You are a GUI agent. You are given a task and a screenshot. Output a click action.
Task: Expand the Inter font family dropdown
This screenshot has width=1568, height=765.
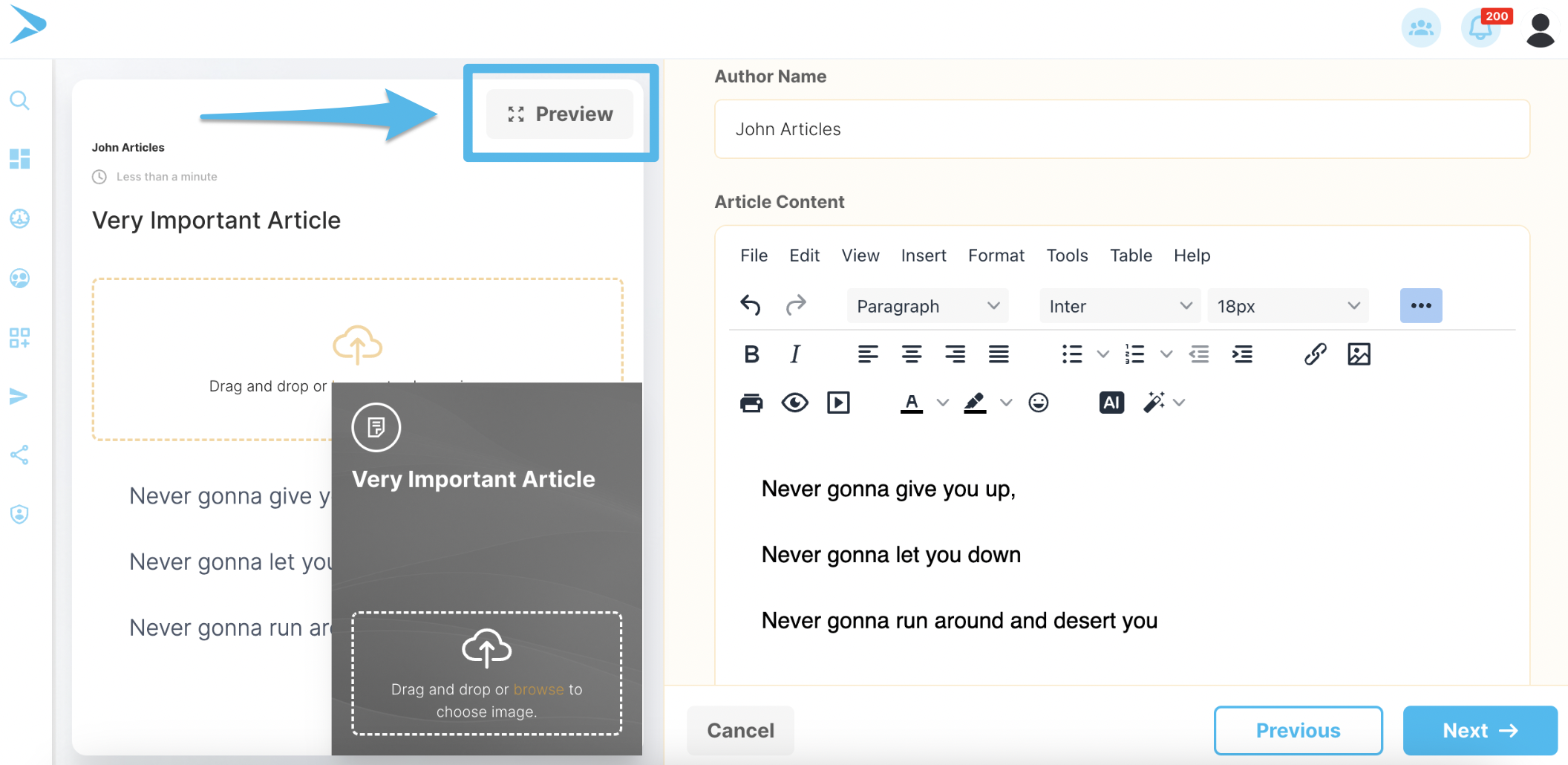(x=1120, y=306)
